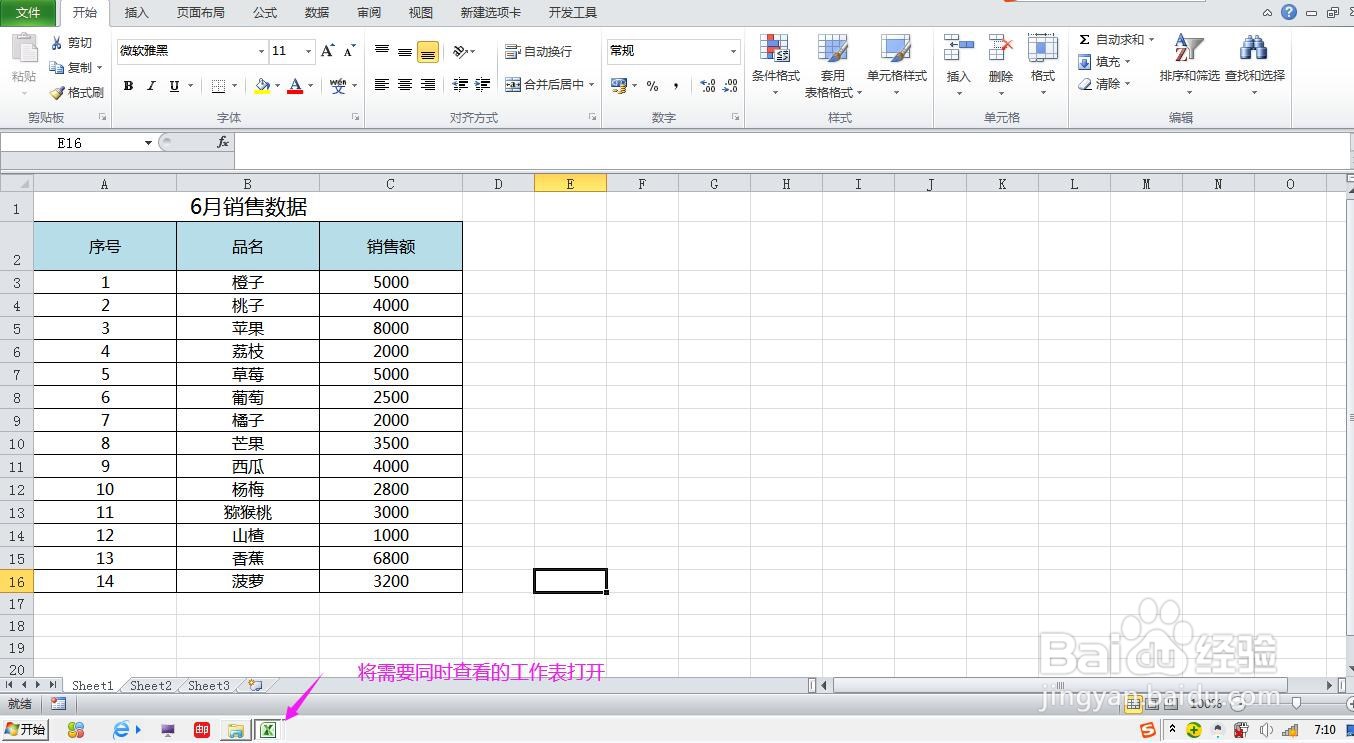Click the fx insert function button
The height and width of the screenshot is (743, 1354).
pos(223,143)
